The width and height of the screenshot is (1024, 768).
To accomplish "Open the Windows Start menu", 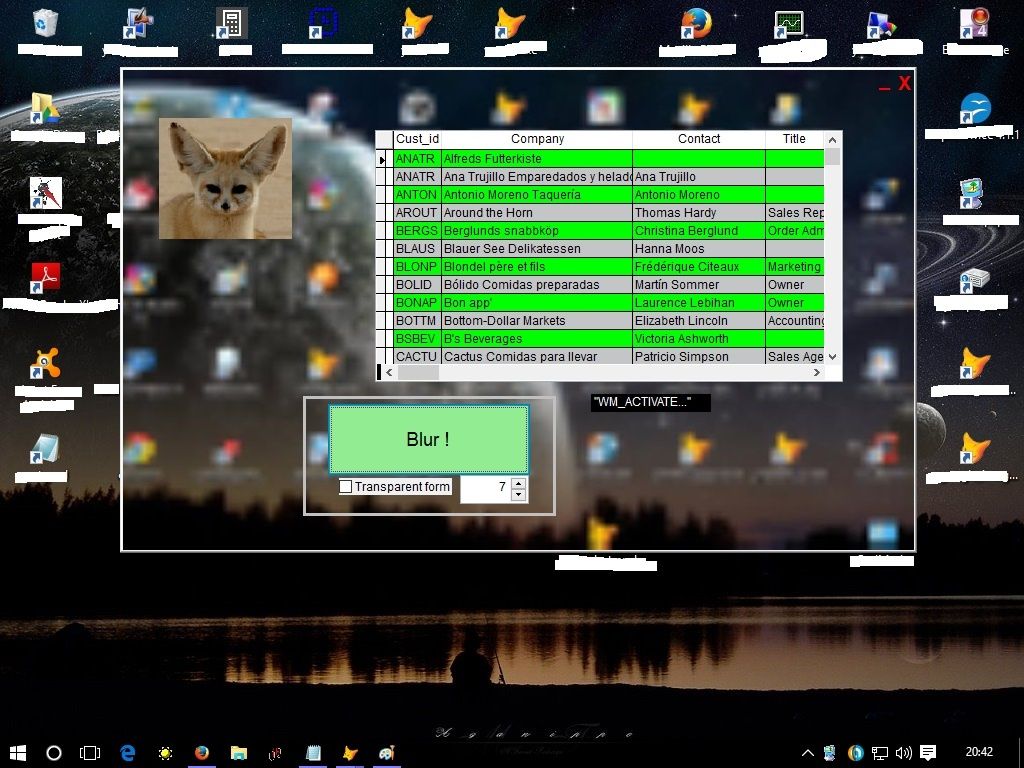I will pyautogui.click(x=18, y=753).
